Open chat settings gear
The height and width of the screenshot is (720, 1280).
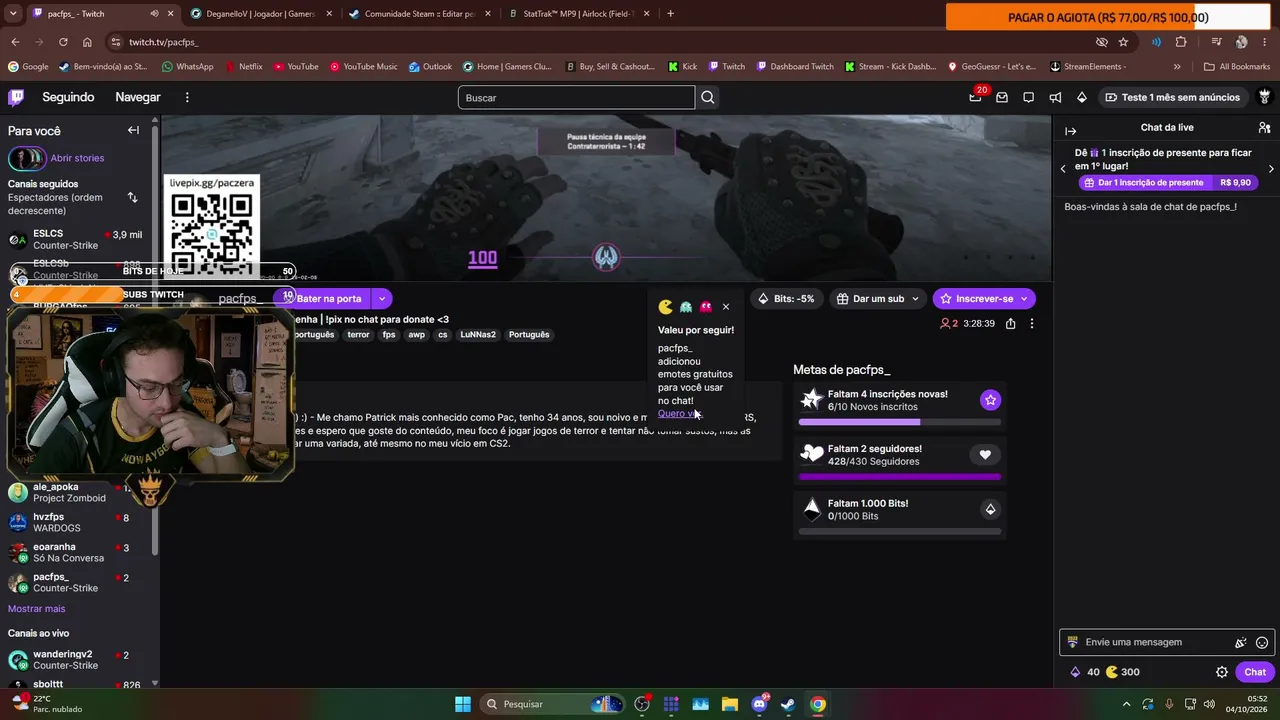click(1221, 672)
